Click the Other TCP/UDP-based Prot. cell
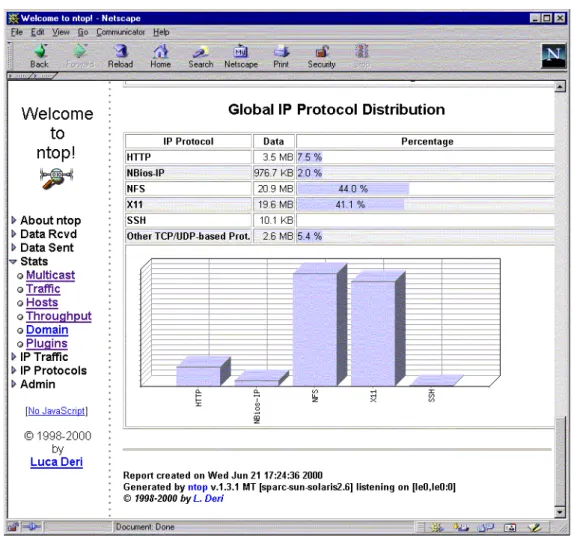The width and height of the screenshot is (574, 537). [x=188, y=236]
